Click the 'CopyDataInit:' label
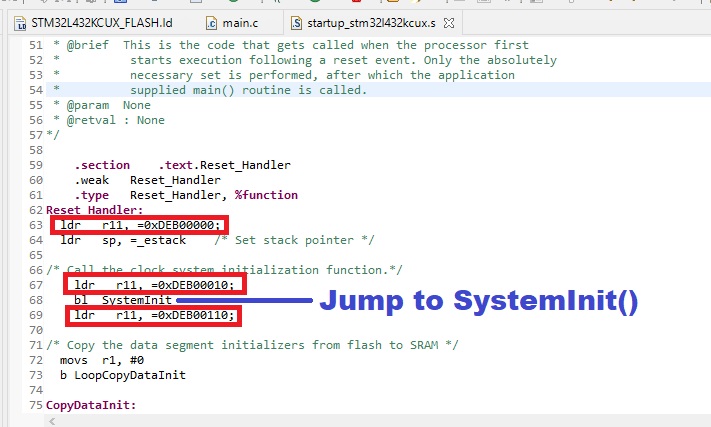711x427 pixels. (91, 405)
